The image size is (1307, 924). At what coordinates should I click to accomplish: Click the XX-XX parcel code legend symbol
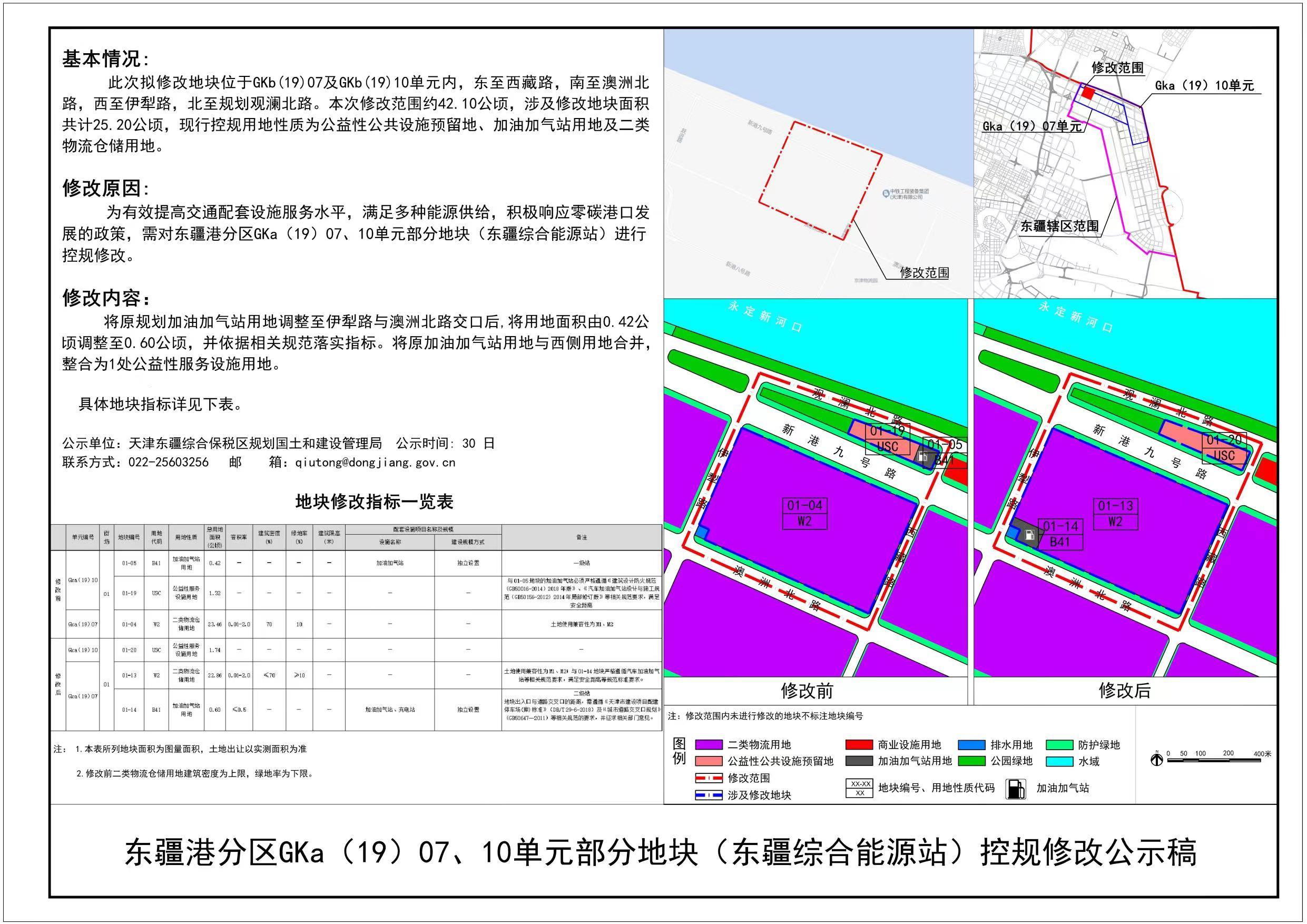pos(860,788)
